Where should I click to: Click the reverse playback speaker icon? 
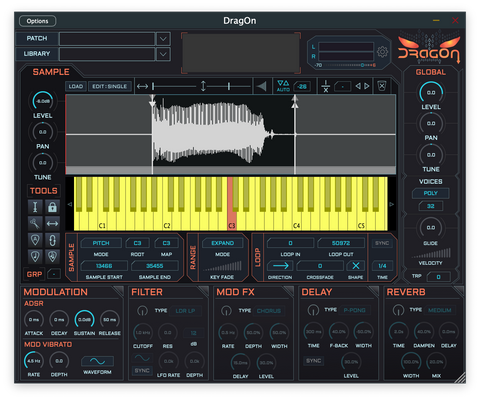click(x=262, y=86)
